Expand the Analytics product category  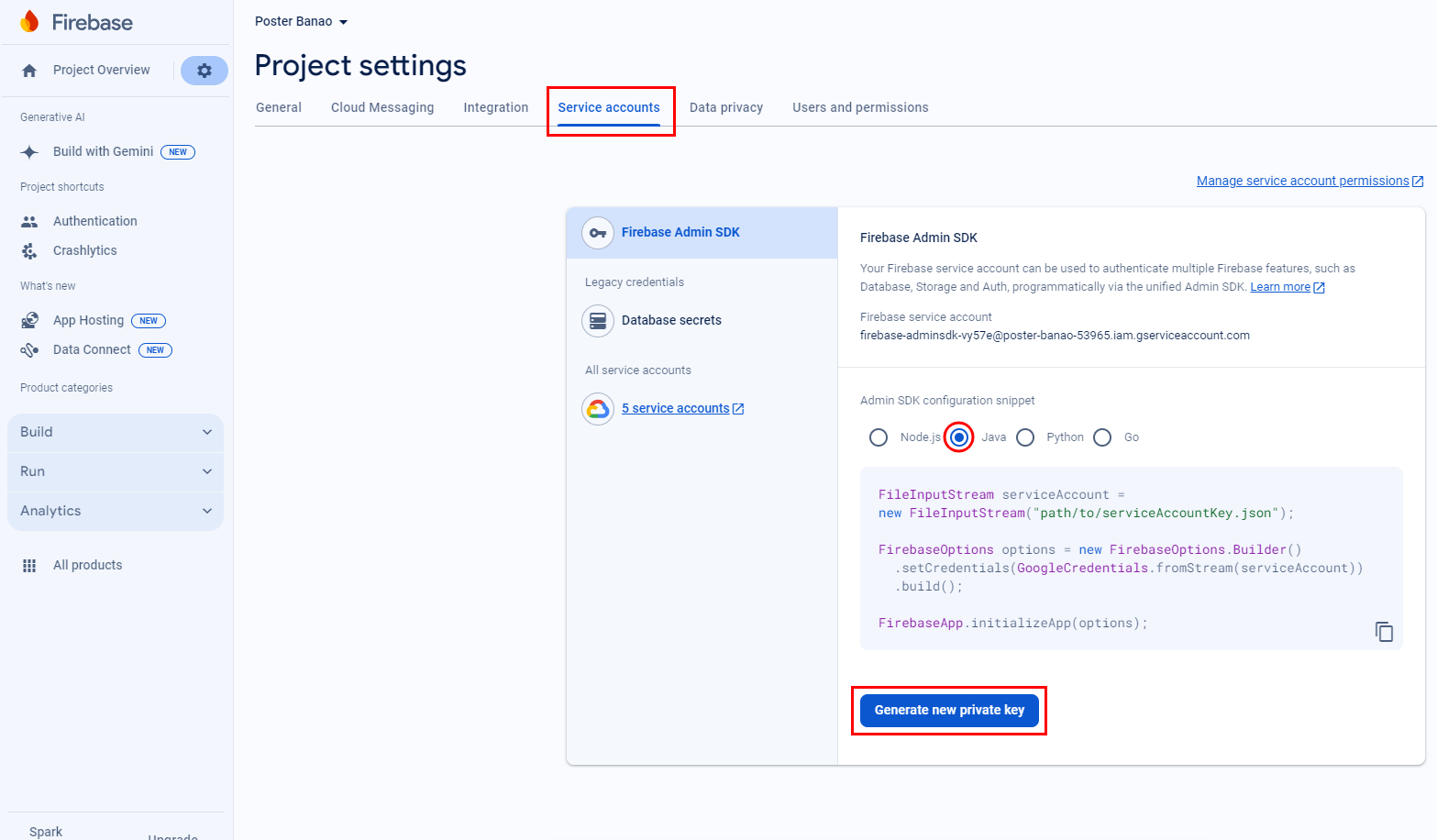click(x=116, y=512)
